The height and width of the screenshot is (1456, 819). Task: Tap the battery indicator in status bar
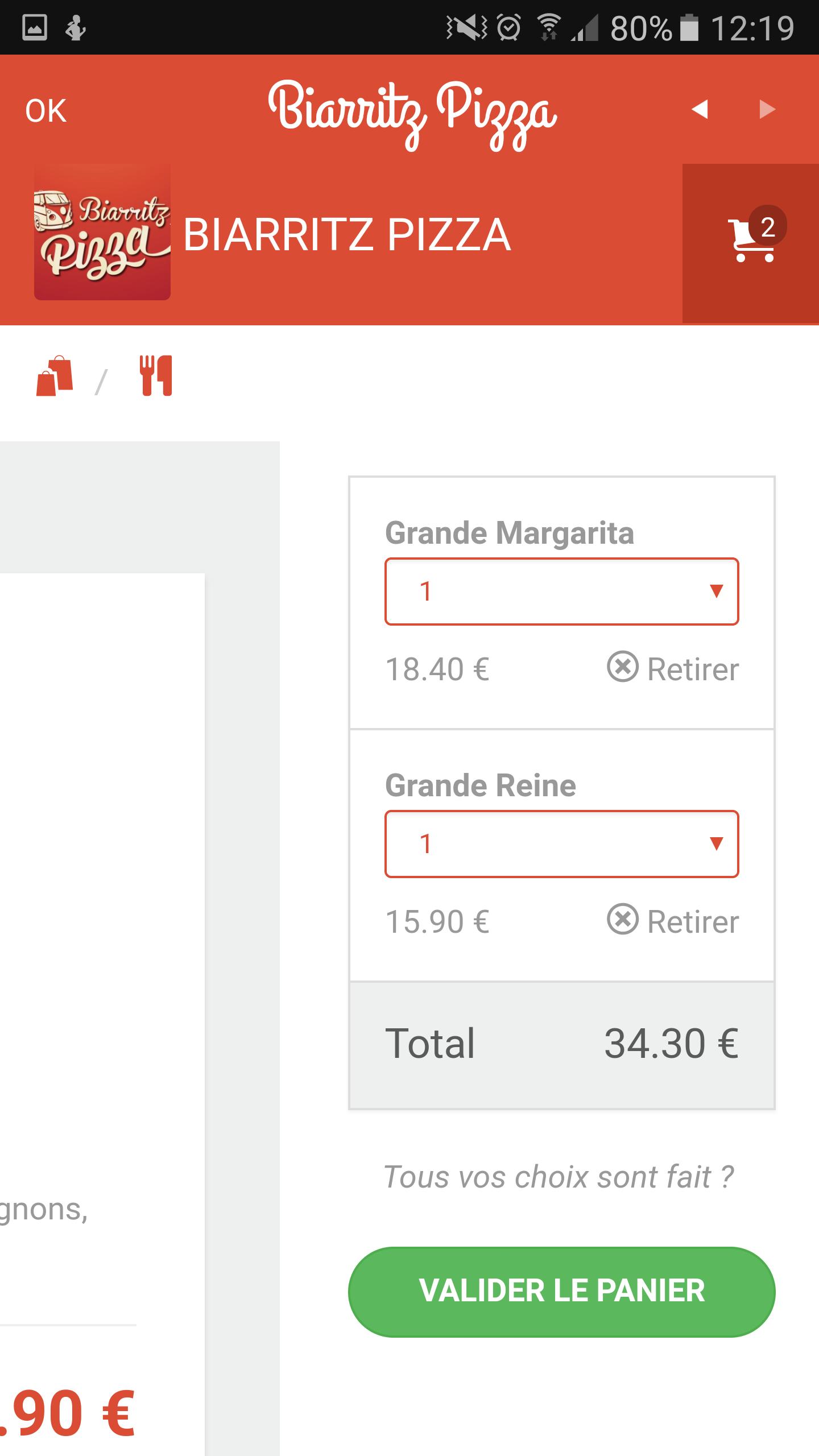689,27
